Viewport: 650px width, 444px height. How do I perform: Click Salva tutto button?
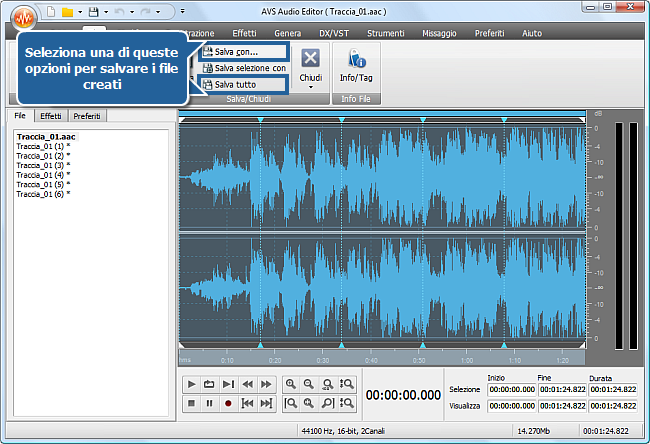pyautogui.click(x=229, y=85)
